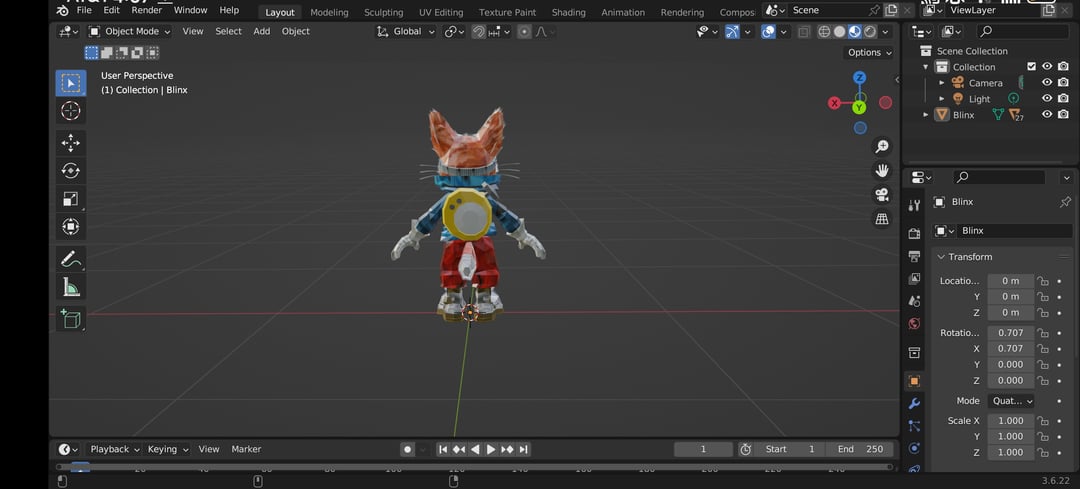Click the End frame field
This screenshot has width=1080, height=489.
click(x=860, y=449)
